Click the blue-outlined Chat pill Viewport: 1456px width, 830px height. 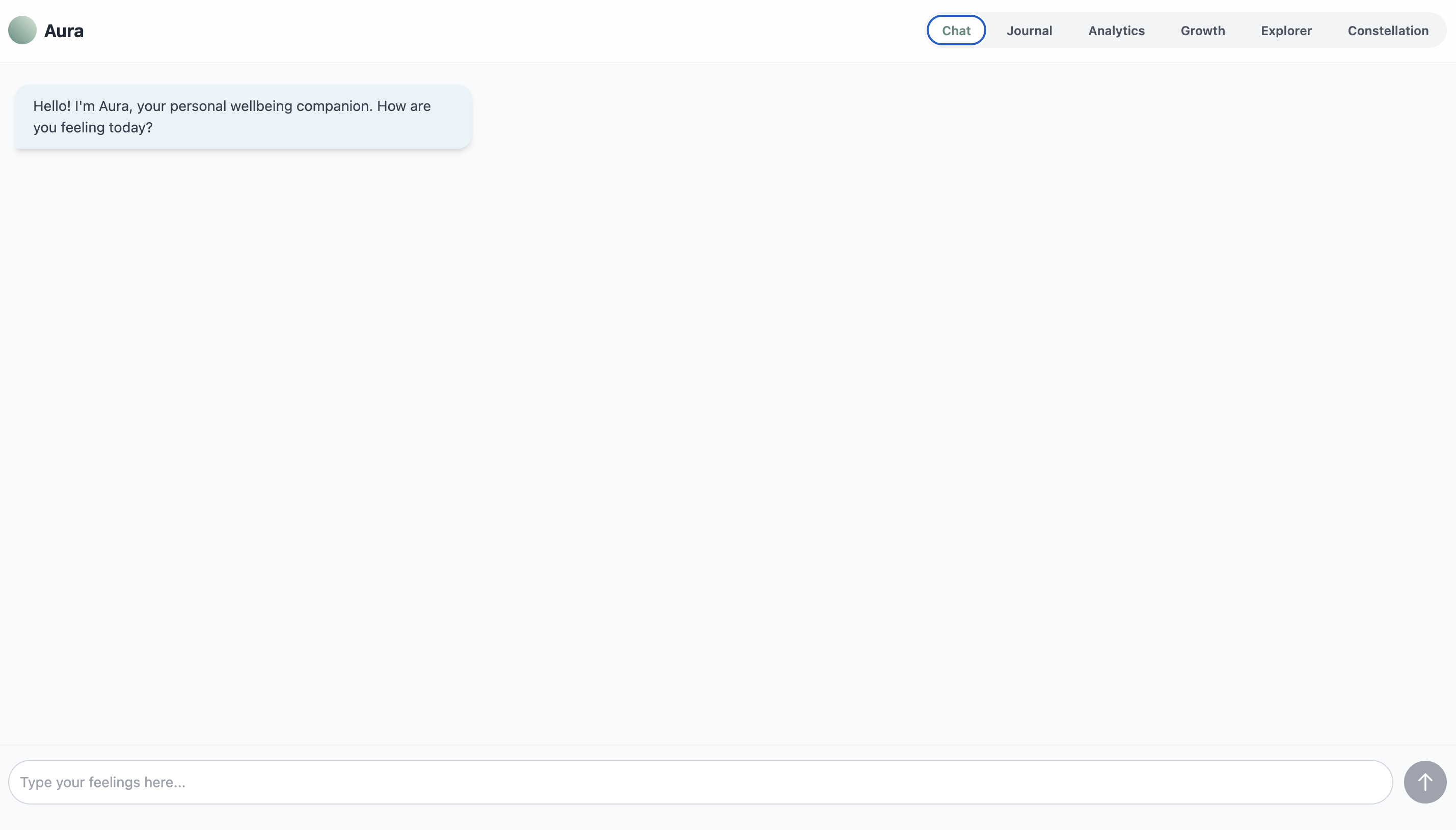tap(956, 31)
